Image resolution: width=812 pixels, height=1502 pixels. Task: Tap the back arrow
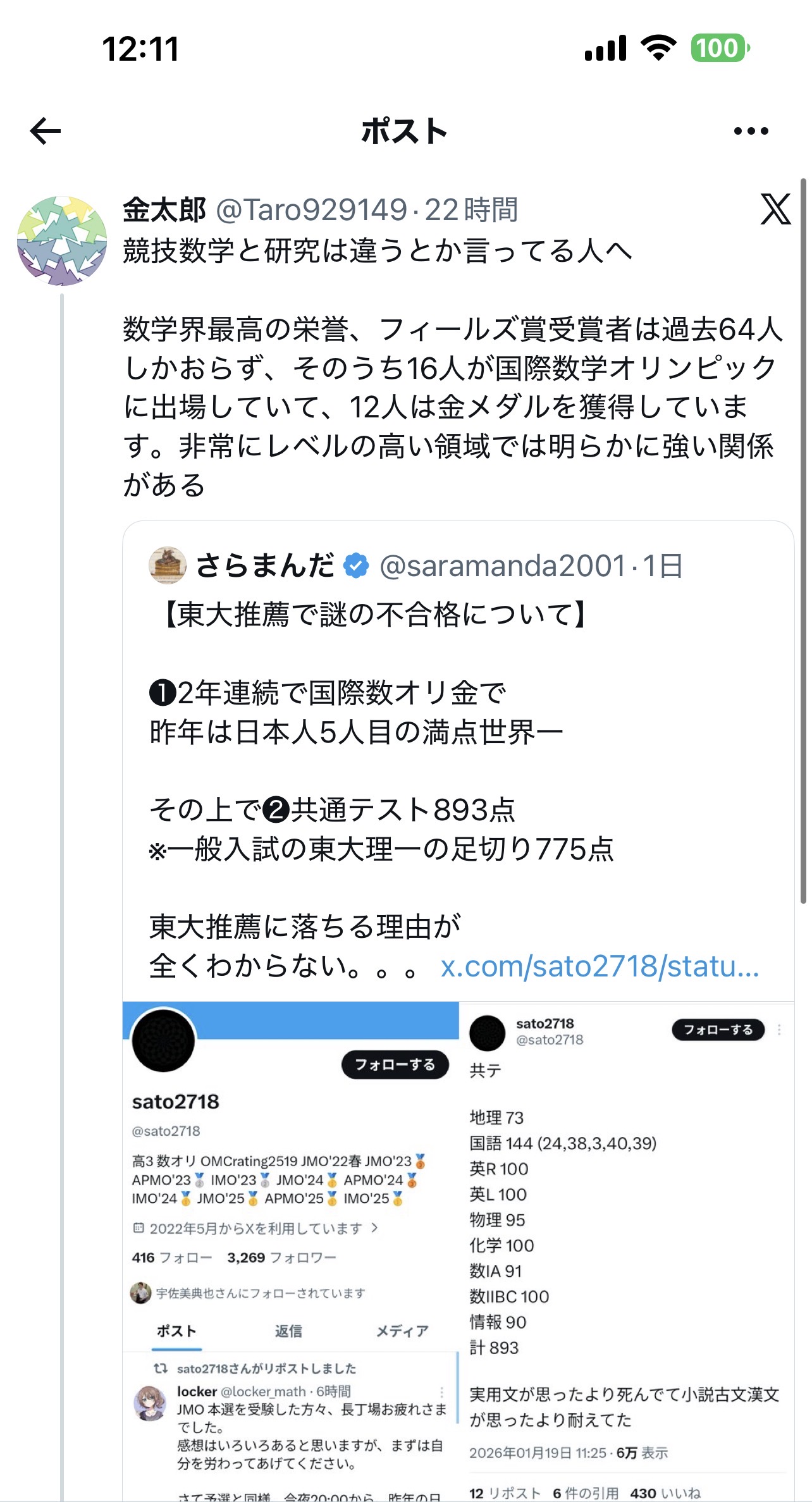point(46,131)
